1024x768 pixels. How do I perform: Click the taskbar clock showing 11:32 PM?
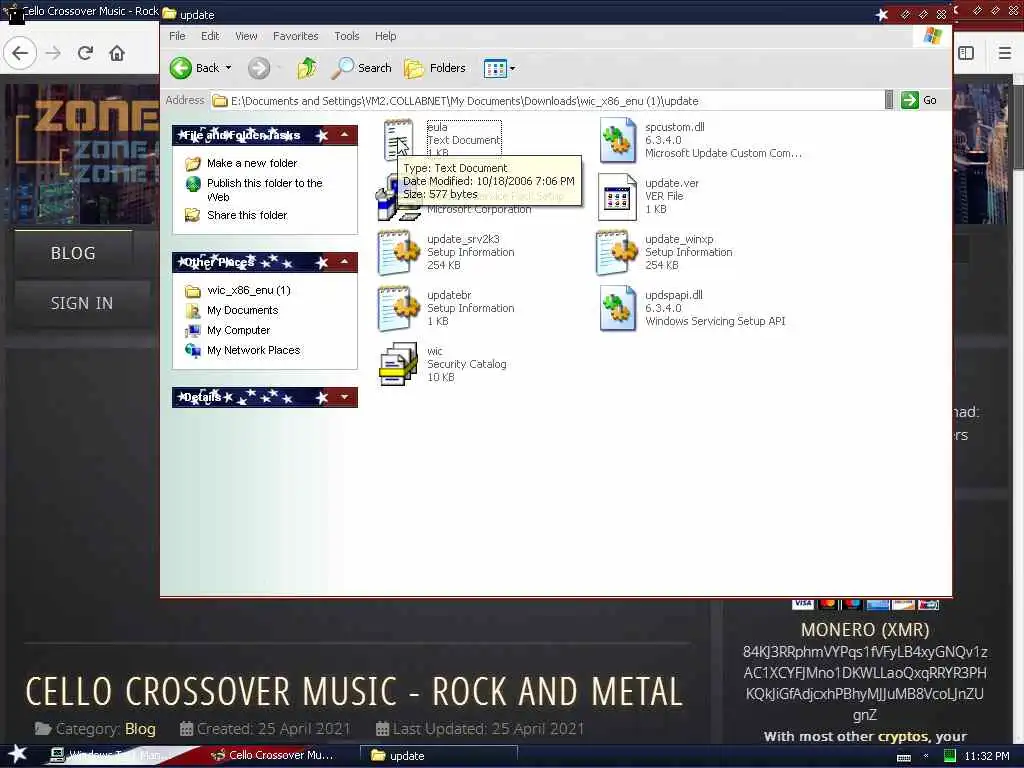pyautogui.click(x=986, y=756)
